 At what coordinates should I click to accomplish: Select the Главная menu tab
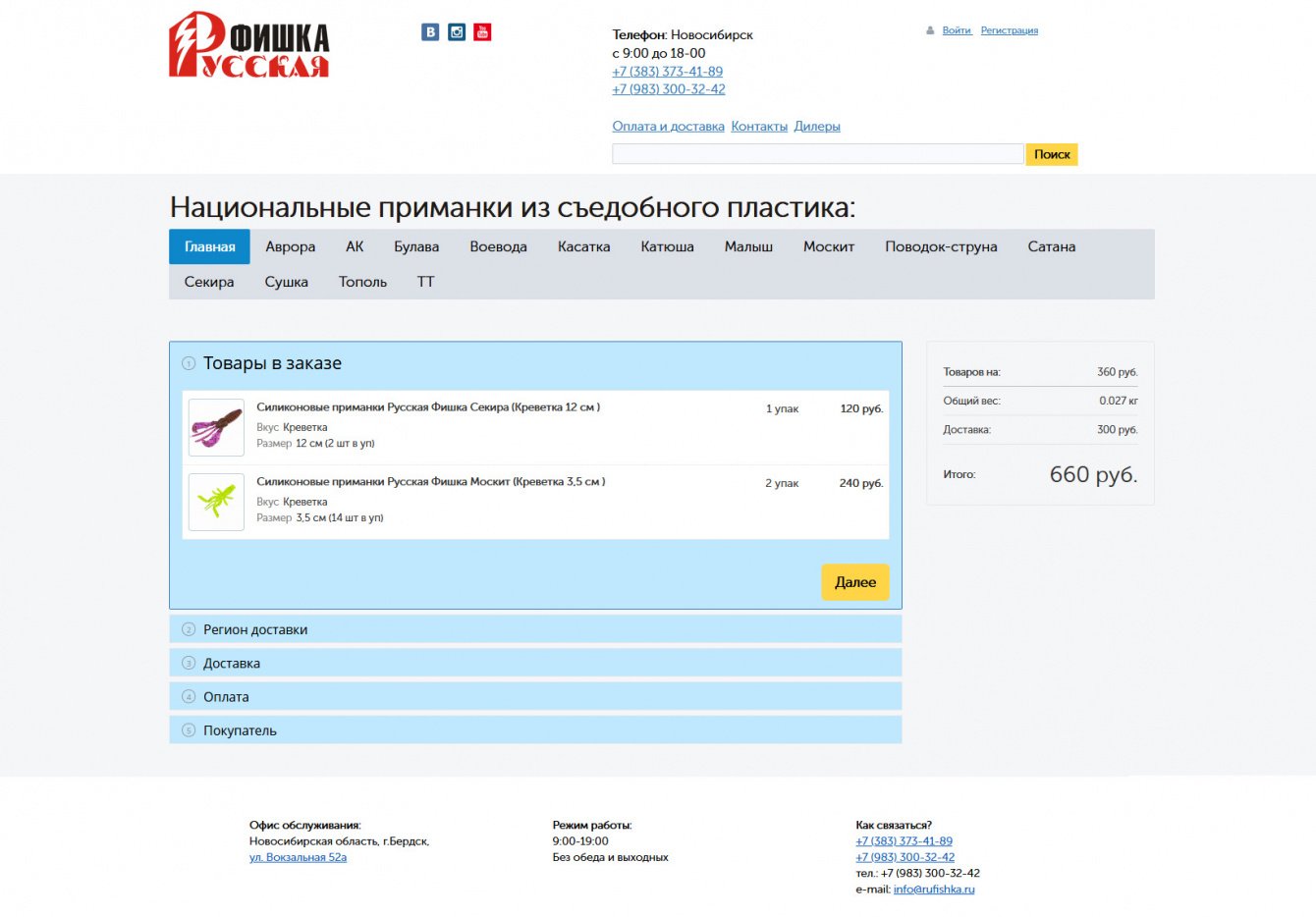coord(209,246)
